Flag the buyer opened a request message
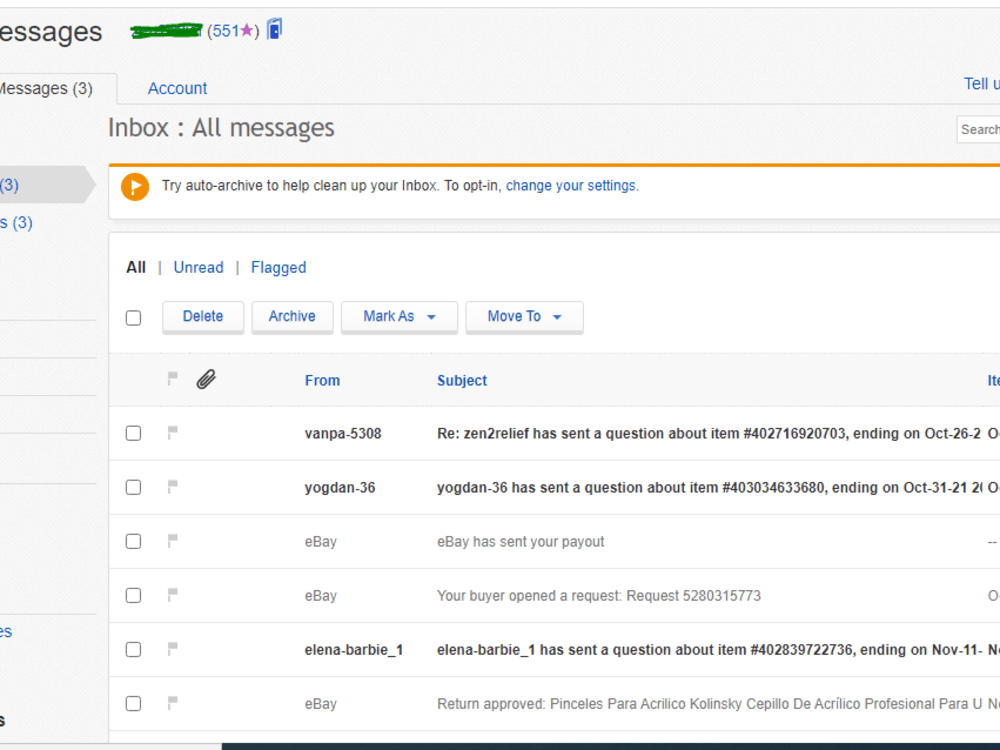Screen dimensions: 1000x750 (x=172, y=595)
